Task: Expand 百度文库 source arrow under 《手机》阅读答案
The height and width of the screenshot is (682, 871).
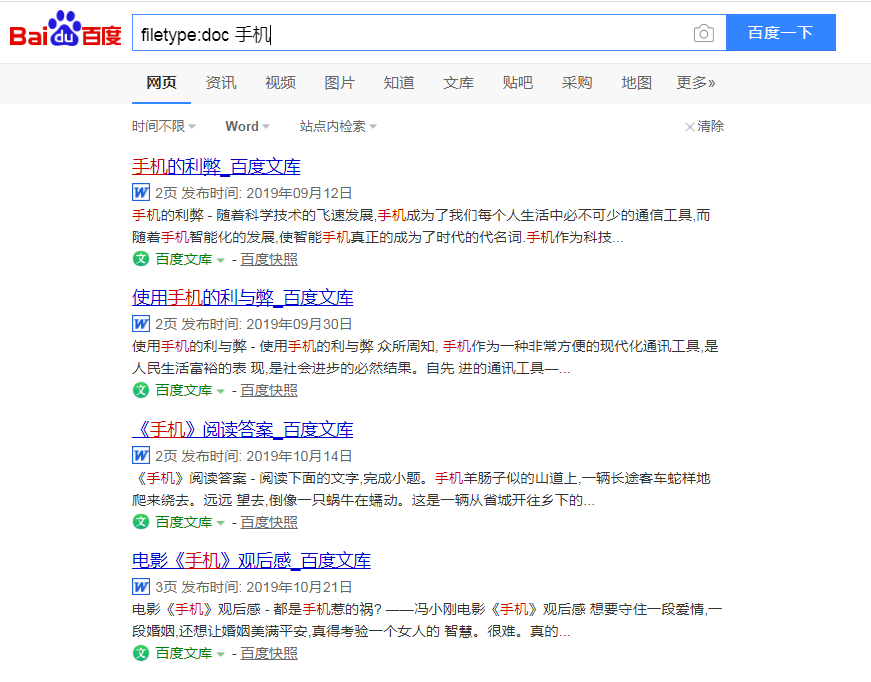Action: (x=220, y=523)
